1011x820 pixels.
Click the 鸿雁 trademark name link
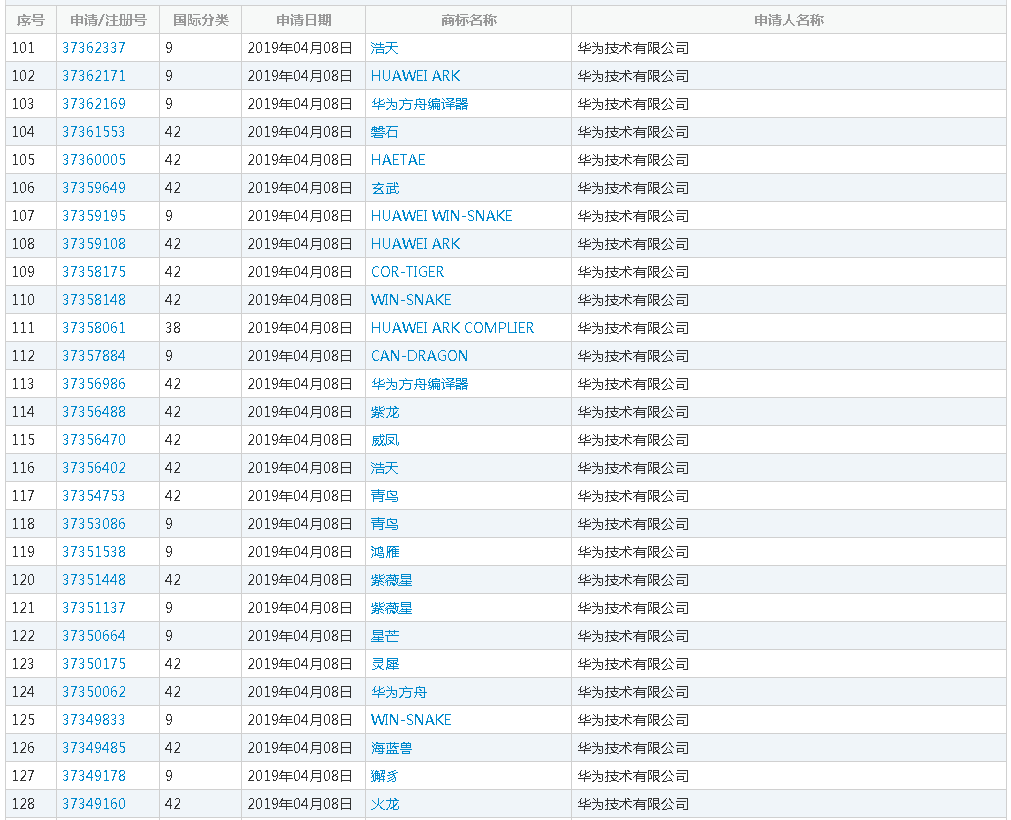point(385,552)
